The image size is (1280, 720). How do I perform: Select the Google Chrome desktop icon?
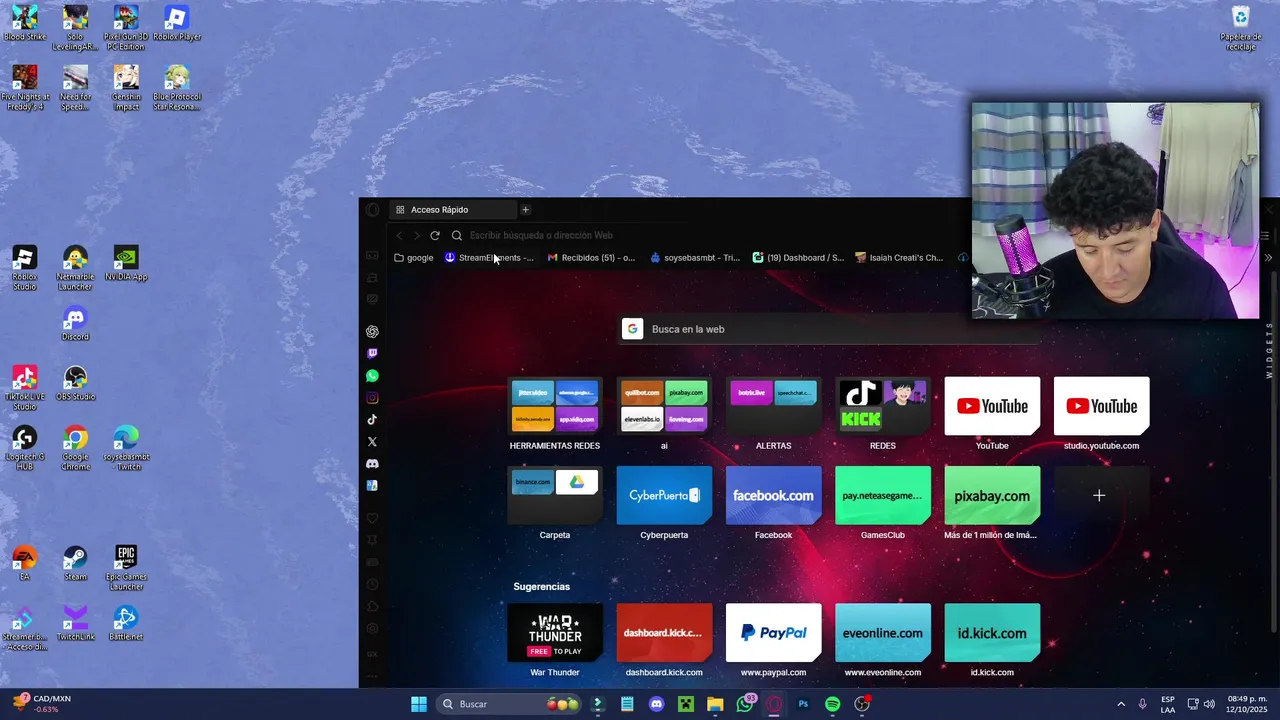click(75, 448)
